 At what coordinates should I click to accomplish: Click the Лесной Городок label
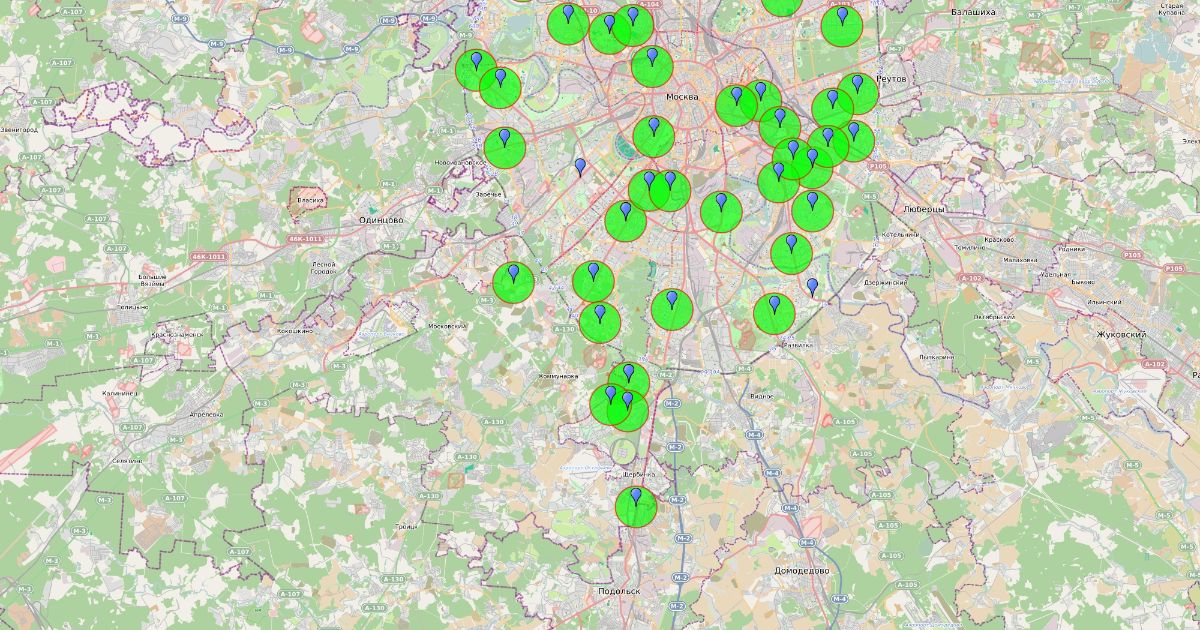pyautogui.click(x=322, y=267)
